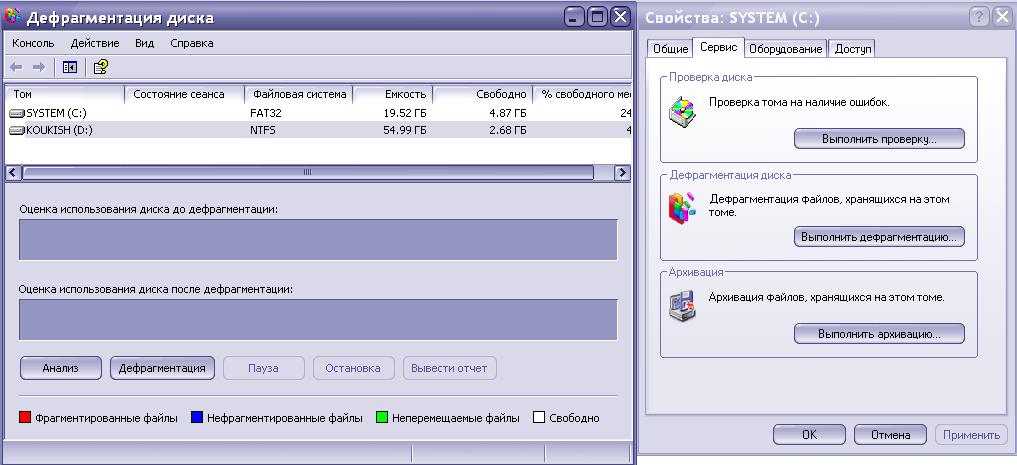The width and height of the screenshot is (1017, 465).
Task: Toggle the console tree pane icon
Action: point(69,67)
